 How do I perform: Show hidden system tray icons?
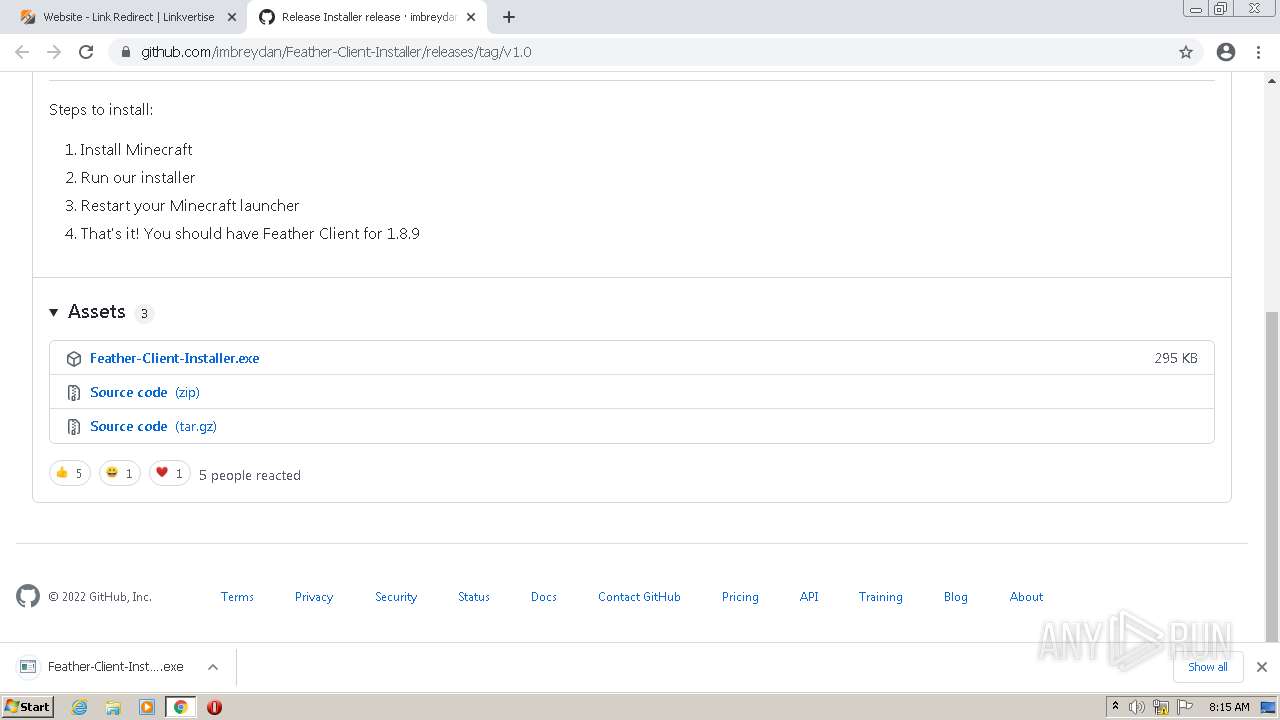[1115, 707]
